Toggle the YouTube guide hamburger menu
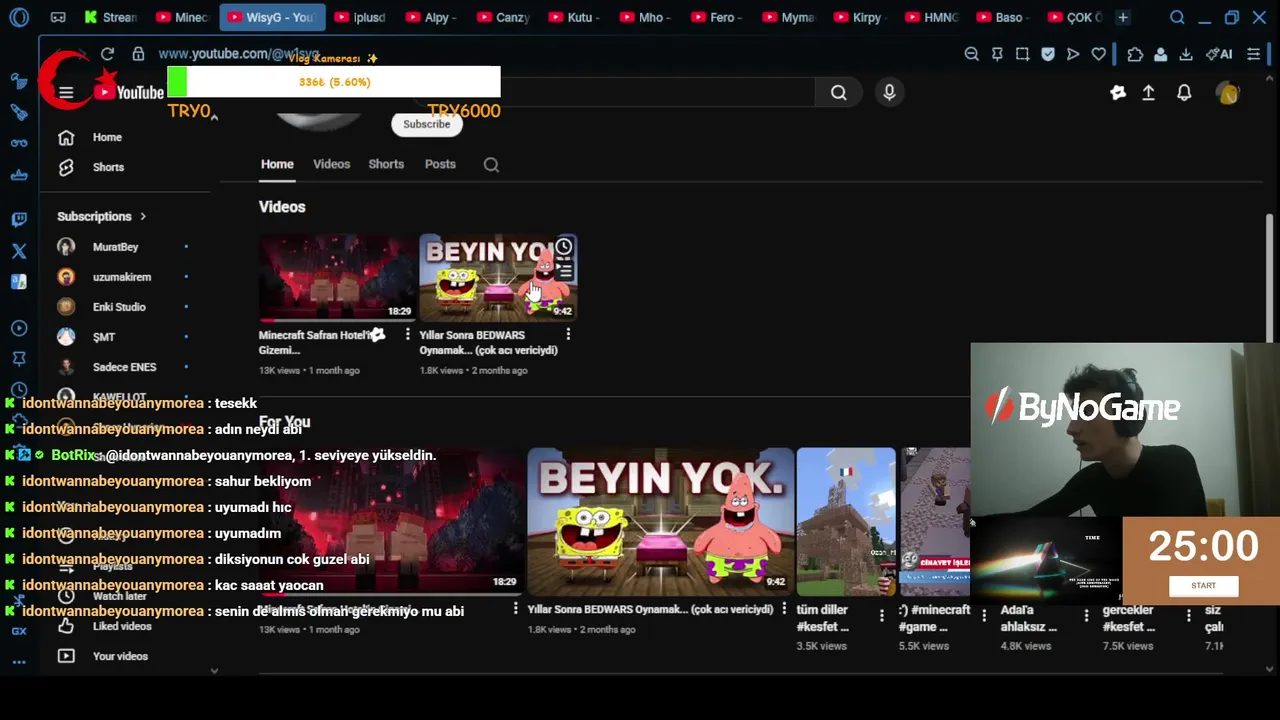Viewport: 1280px width, 720px height. pyautogui.click(x=66, y=93)
